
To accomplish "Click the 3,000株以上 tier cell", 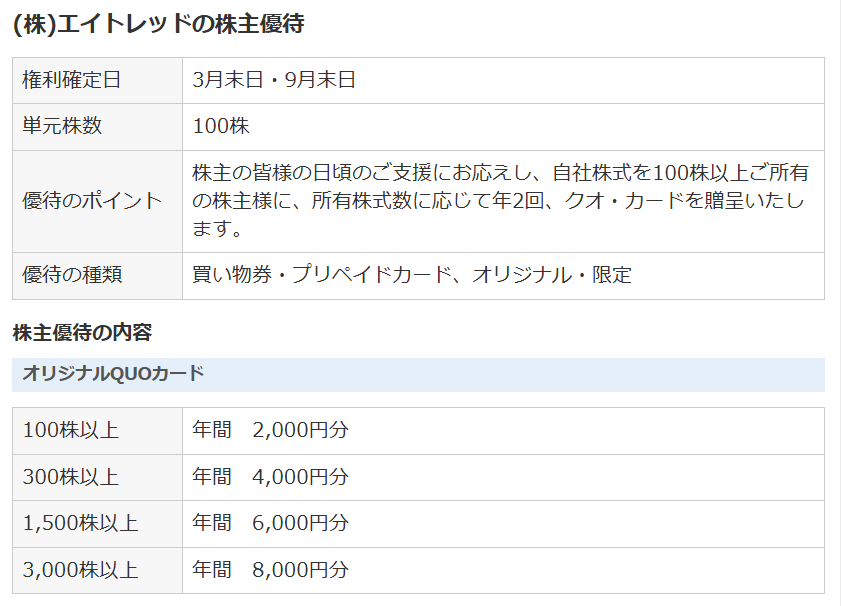I will pos(80,571).
